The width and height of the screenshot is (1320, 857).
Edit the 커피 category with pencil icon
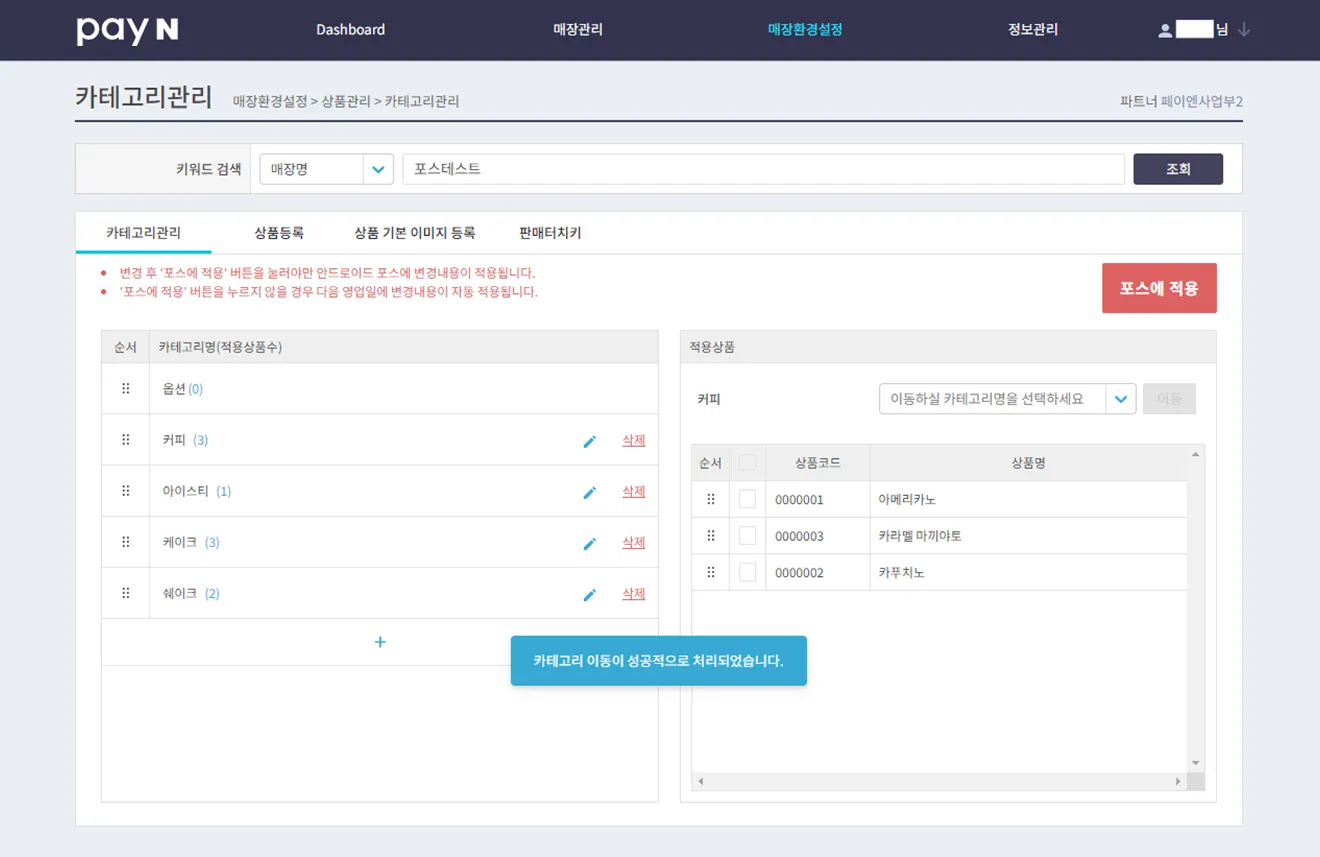[x=589, y=441]
